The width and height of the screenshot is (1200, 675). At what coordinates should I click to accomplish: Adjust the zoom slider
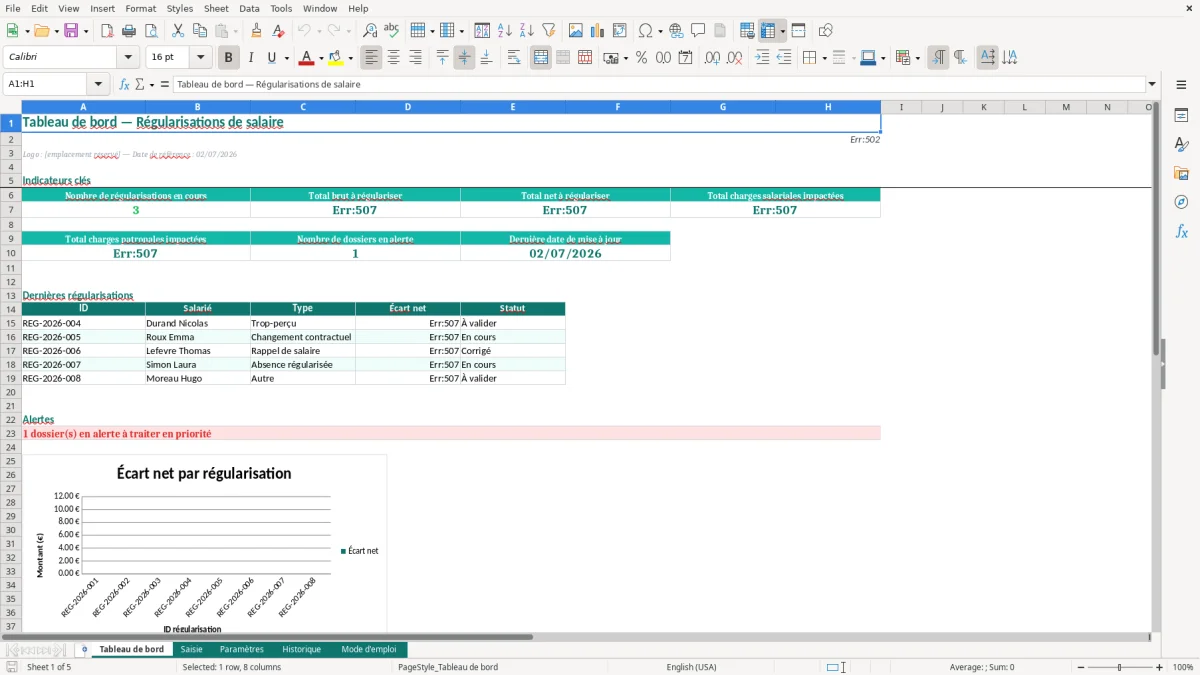coord(1120,667)
